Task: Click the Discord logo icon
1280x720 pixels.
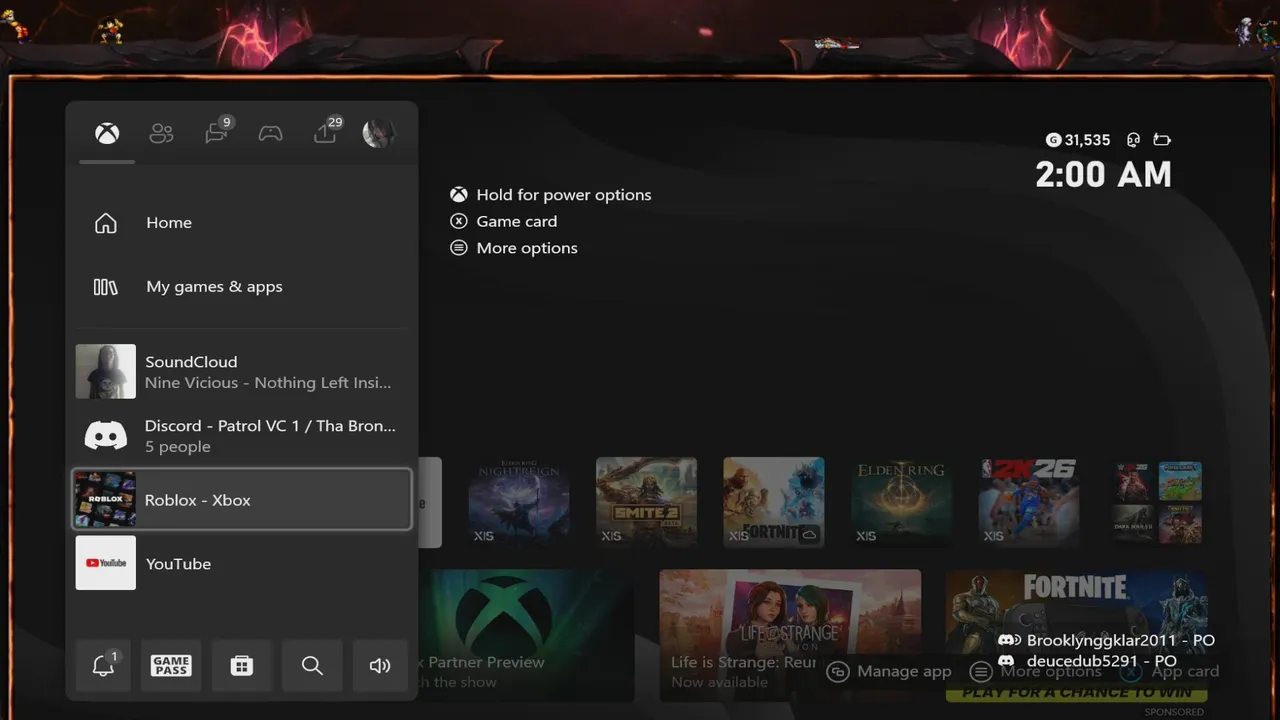Action: pos(106,435)
